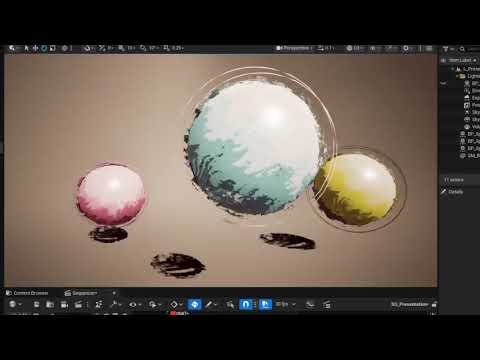Toggle the world/local coordinate globe icon
This screenshot has height=360, width=480.
(65, 48)
